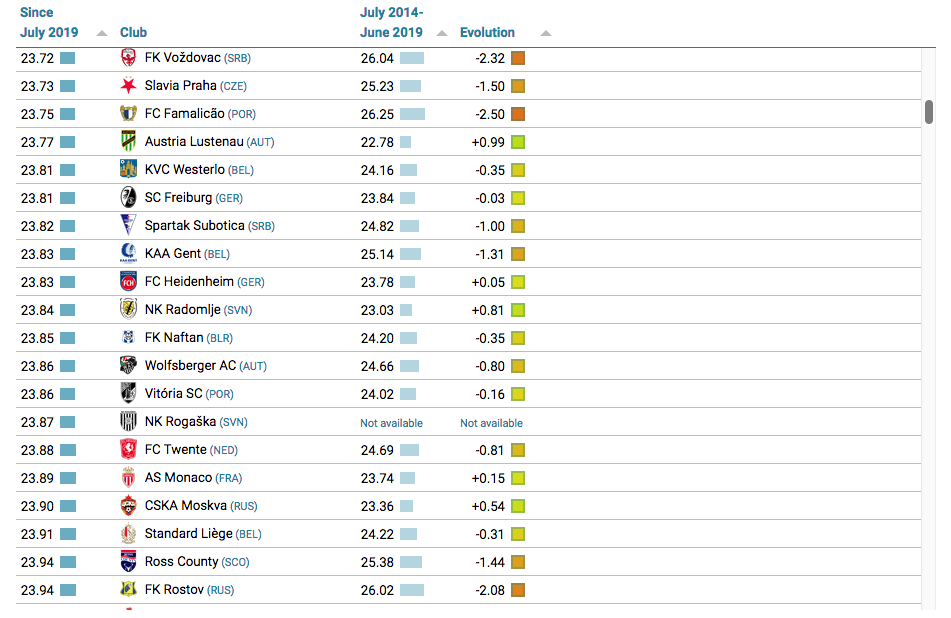Open the FC Twente club link
The image size is (951, 618).
pos(176,450)
